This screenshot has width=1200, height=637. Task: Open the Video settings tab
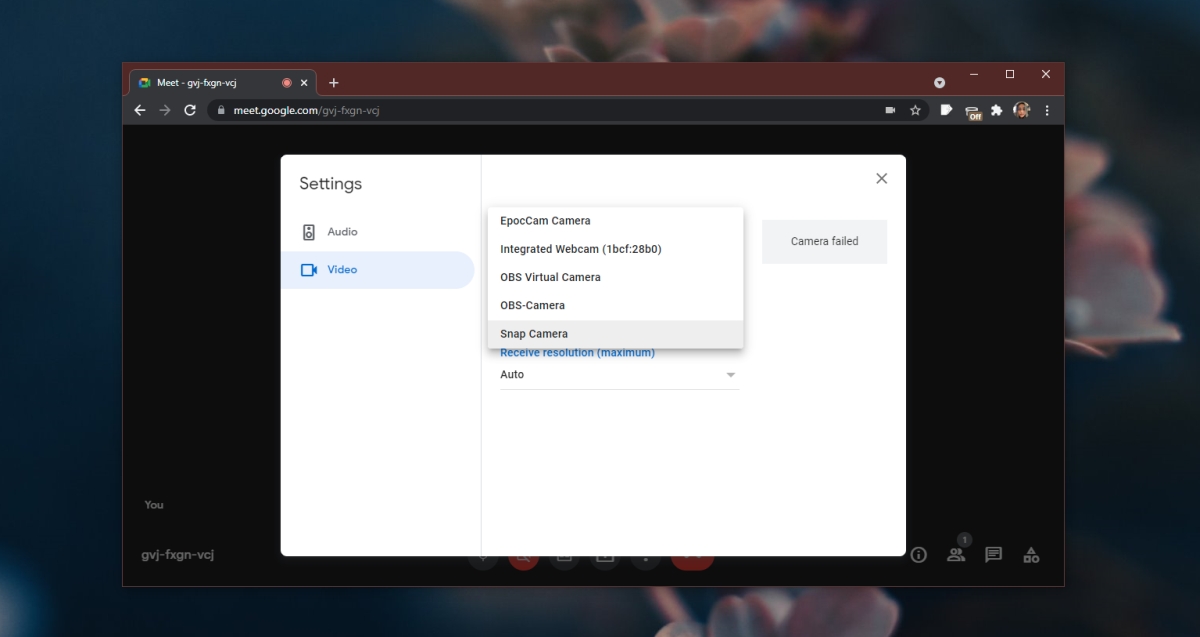(377, 270)
